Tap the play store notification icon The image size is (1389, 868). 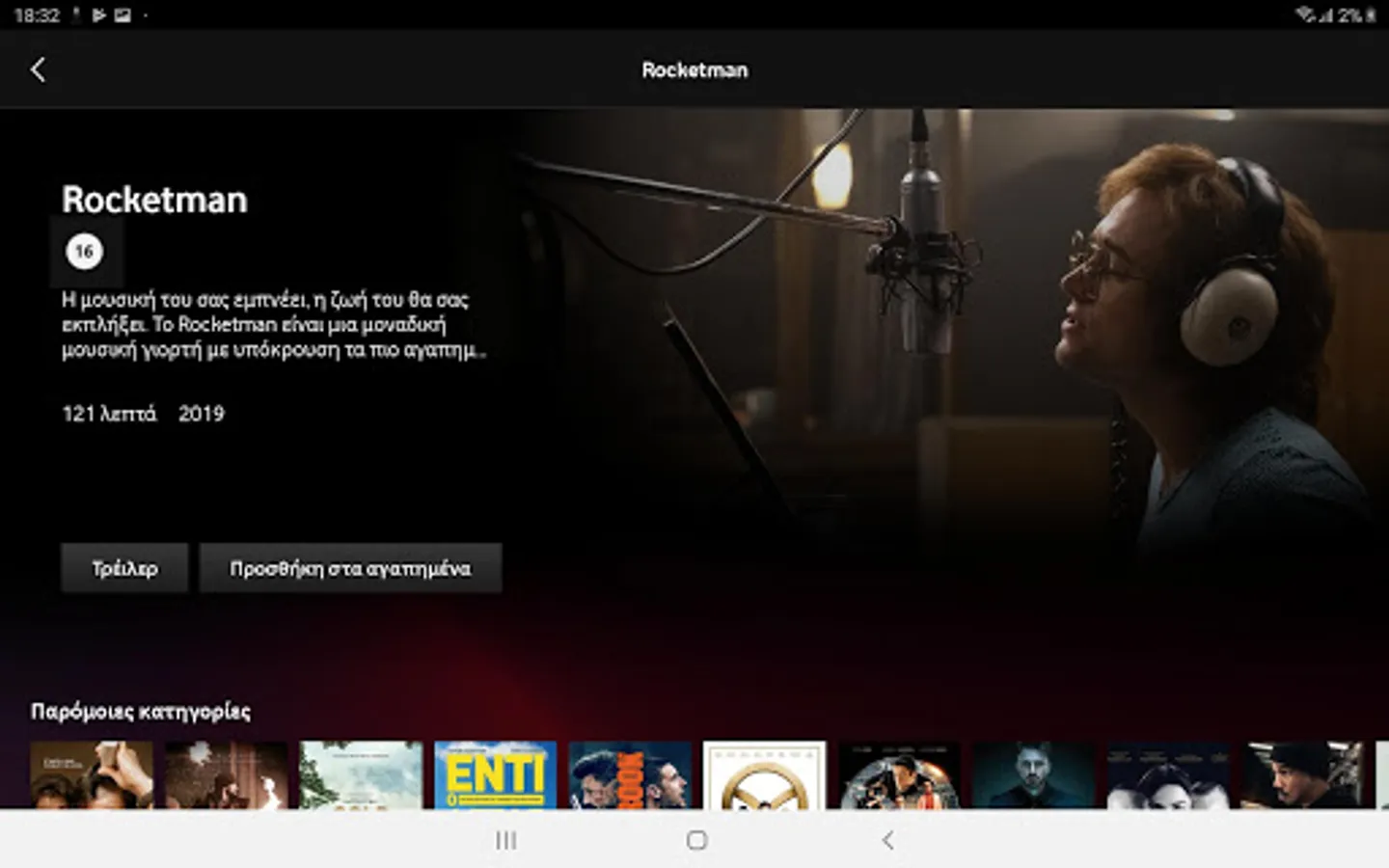(99, 15)
